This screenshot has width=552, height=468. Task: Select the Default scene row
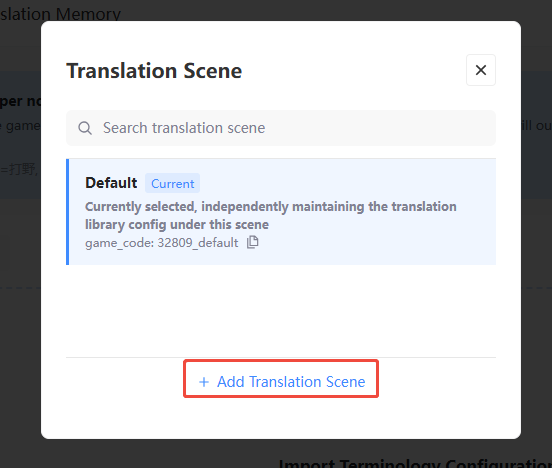point(281,212)
